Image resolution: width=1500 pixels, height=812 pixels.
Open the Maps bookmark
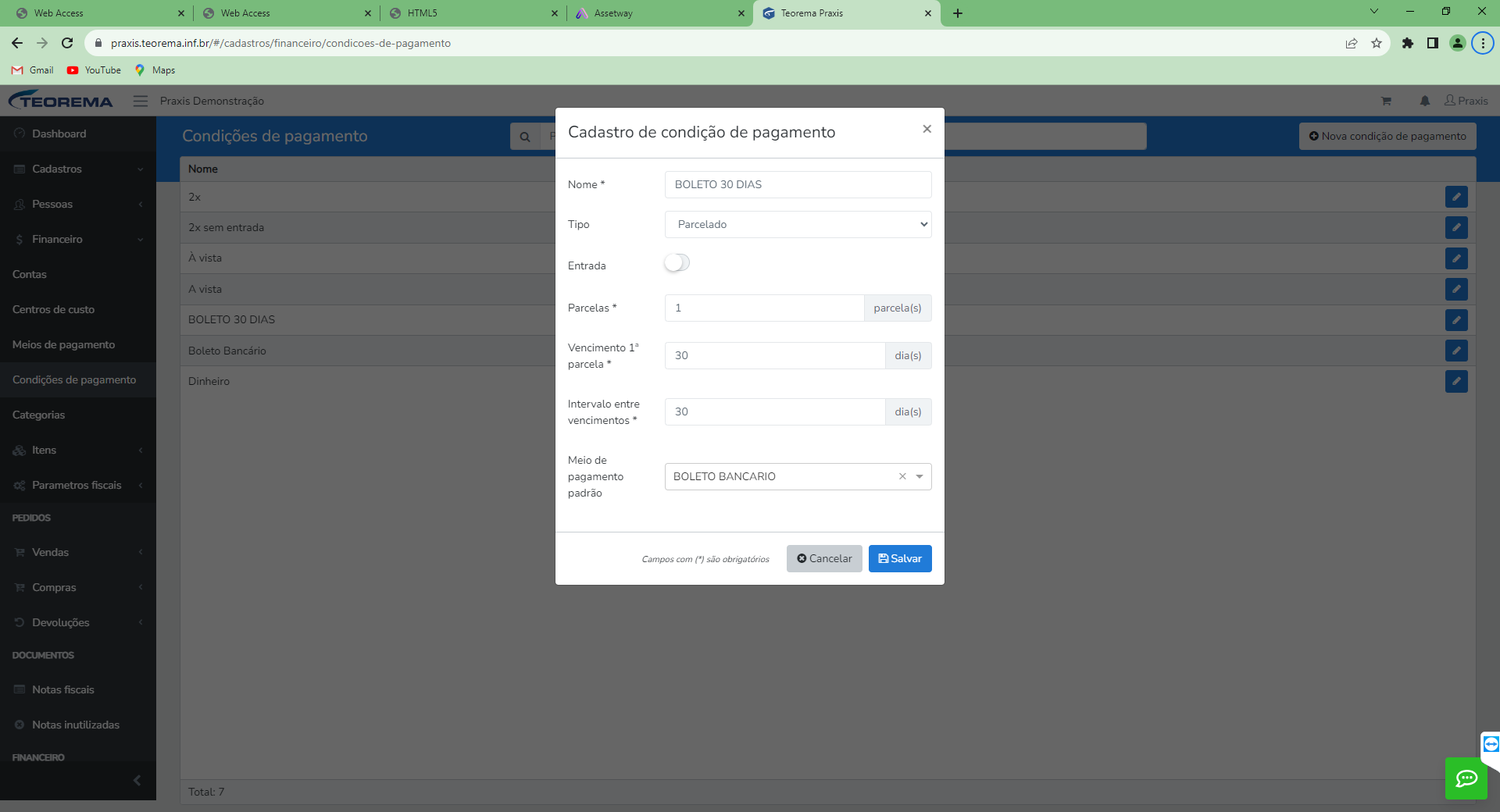tap(155, 70)
